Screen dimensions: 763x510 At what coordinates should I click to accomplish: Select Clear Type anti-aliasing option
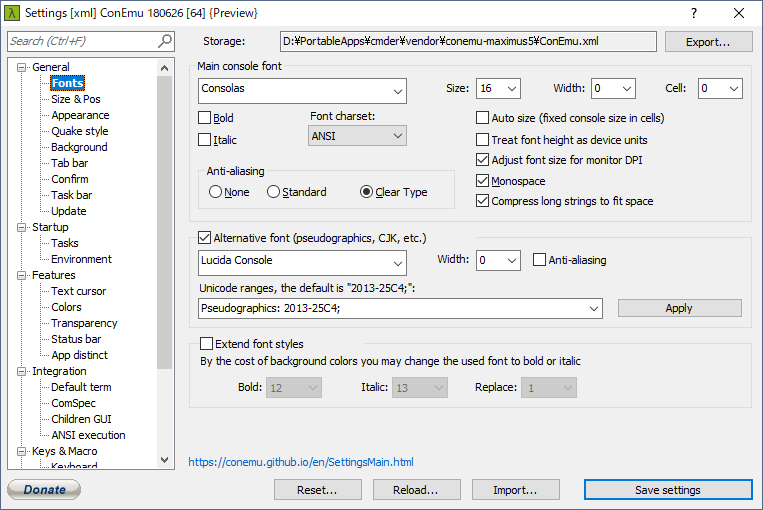point(366,192)
